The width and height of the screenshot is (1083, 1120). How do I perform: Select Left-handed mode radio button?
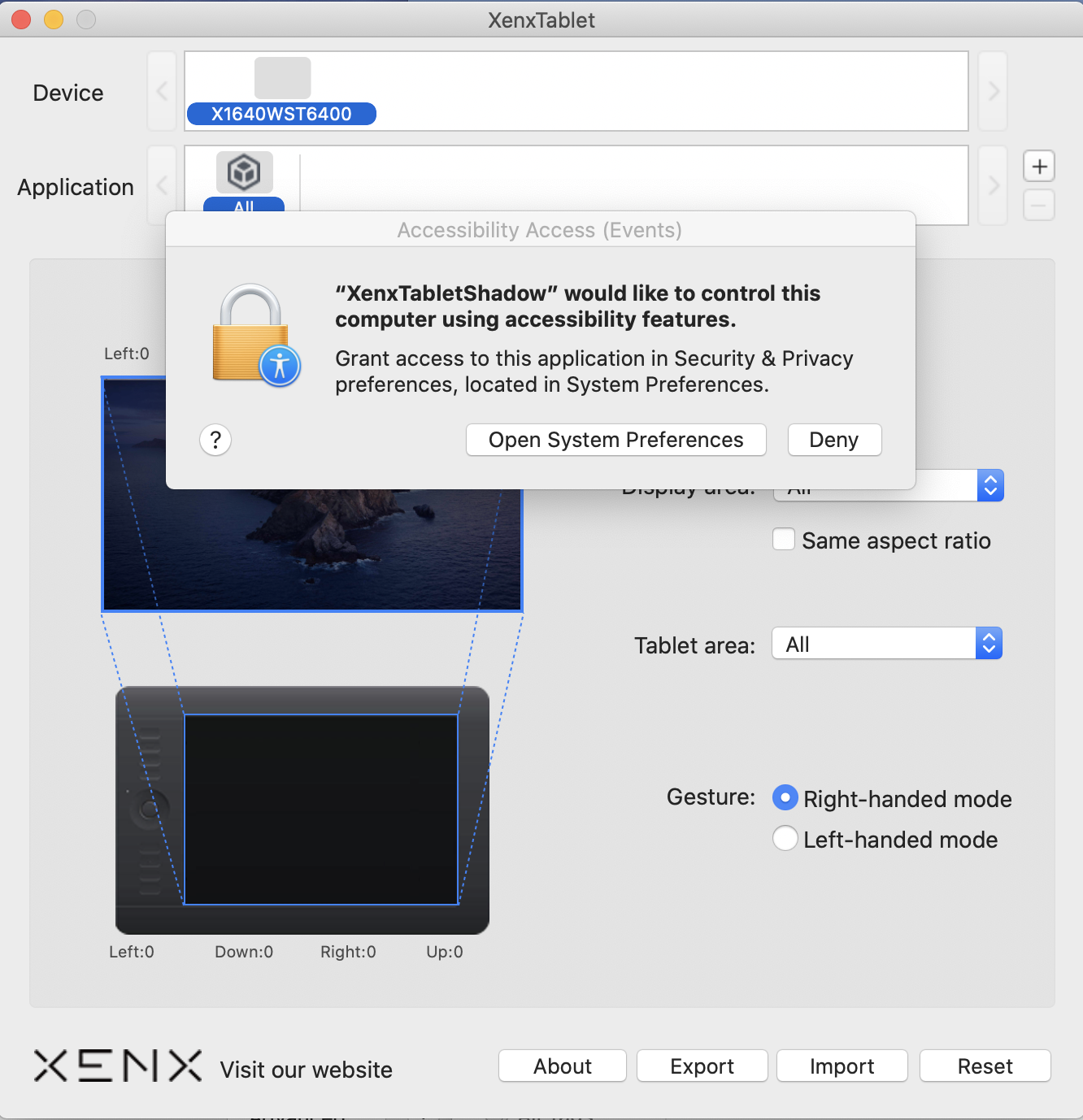[x=785, y=838]
